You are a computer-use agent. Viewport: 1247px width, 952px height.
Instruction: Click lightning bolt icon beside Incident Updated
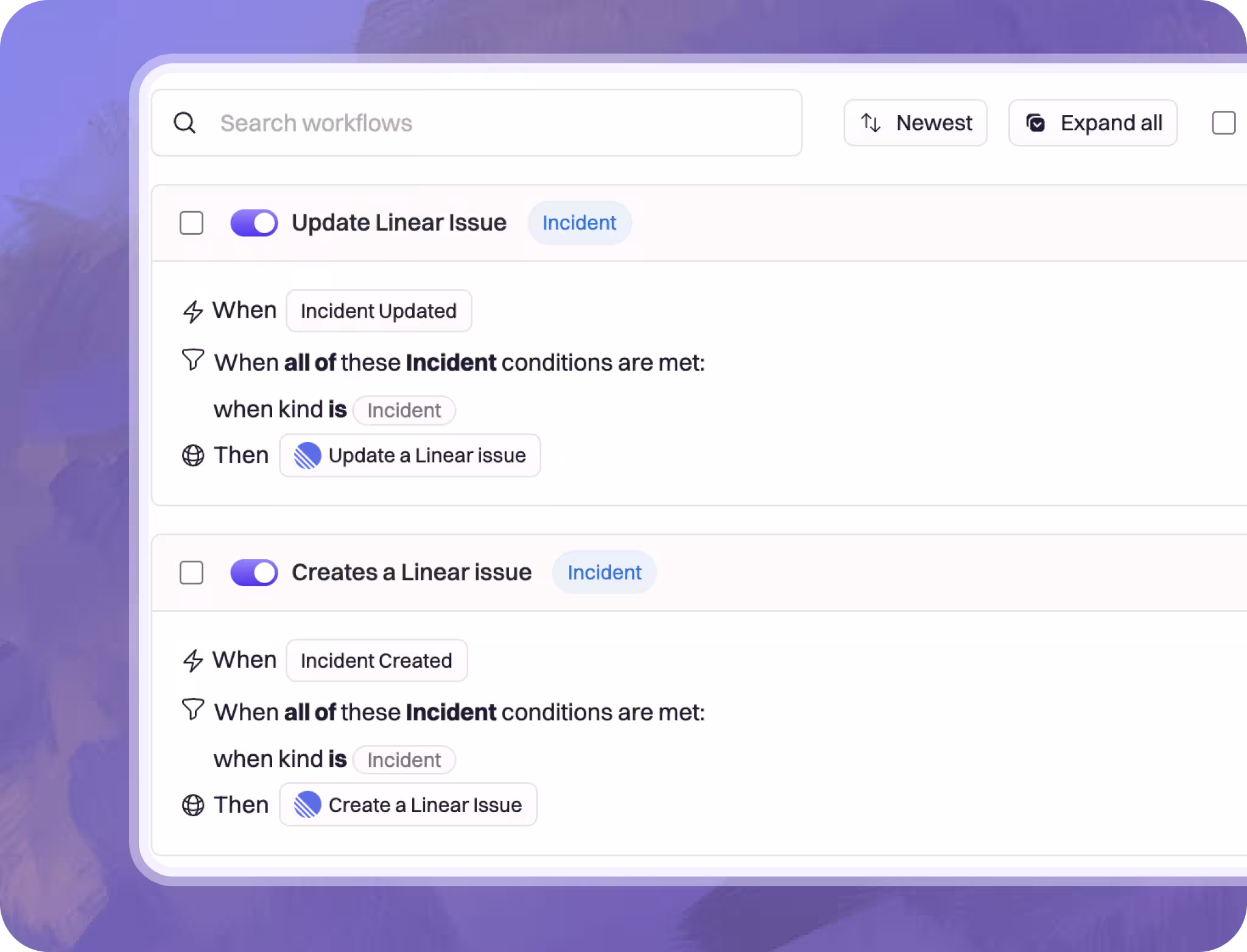click(x=193, y=312)
